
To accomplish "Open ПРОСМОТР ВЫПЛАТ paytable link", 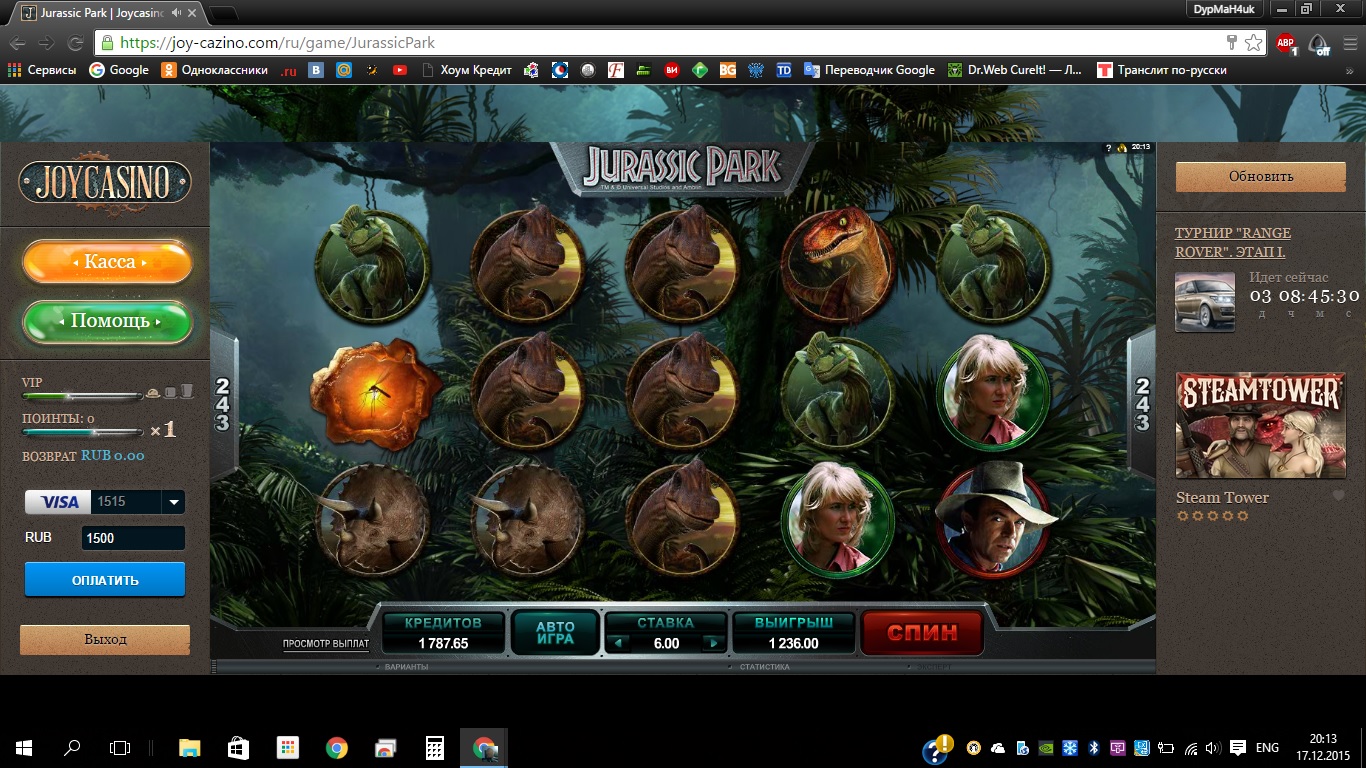I will [x=326, y=644].
